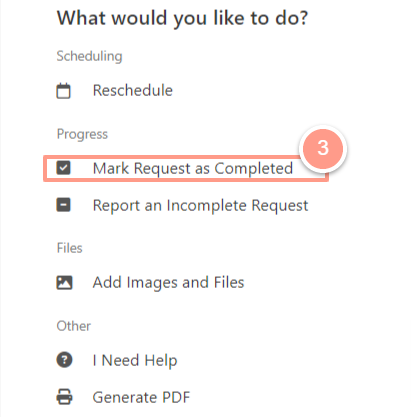Select the I Need Help option

(x=135, y=360)
